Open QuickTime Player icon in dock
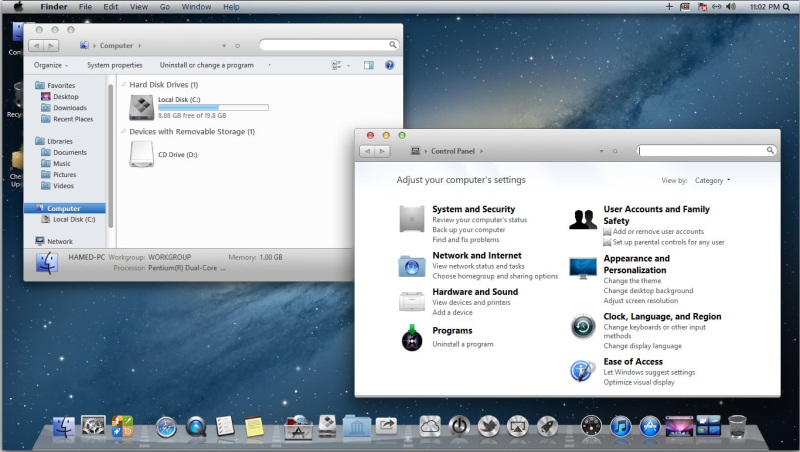The width and height of the screenshot is (800, 452). 196,426
